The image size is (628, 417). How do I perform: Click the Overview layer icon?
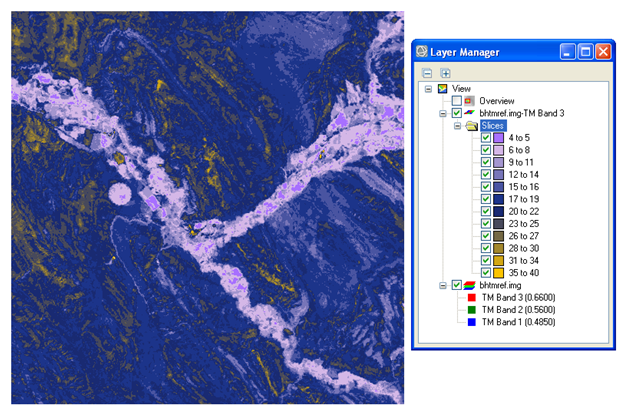(x=469, y=101)
